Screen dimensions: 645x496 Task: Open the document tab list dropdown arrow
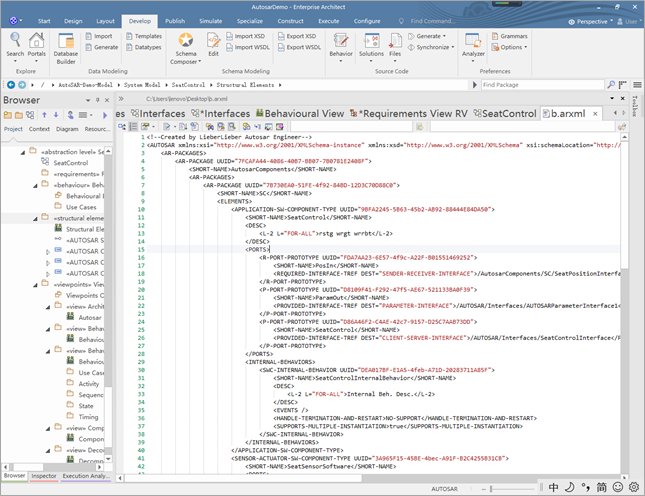pos(612,98)
